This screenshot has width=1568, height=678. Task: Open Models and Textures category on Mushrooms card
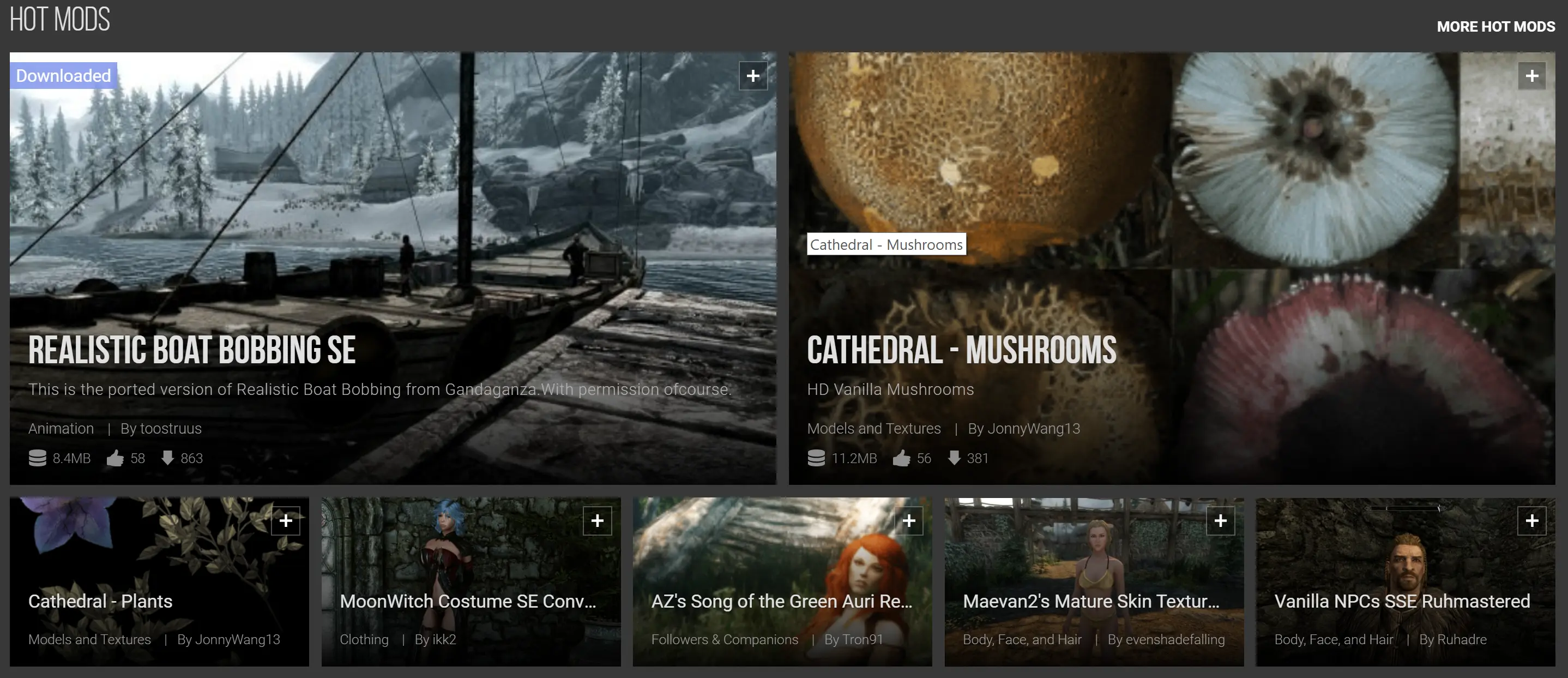coord(873,428)
